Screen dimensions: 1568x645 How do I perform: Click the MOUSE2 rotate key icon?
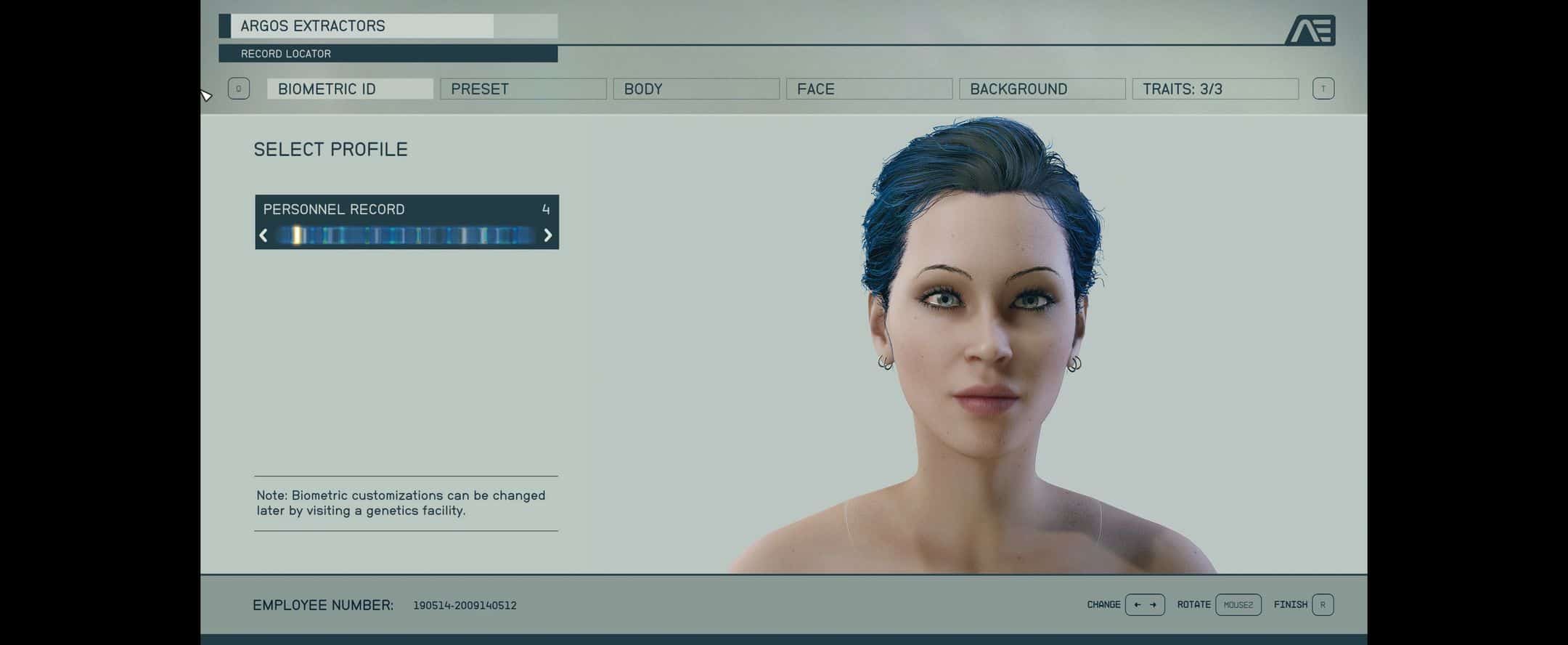pos(1238,605)
